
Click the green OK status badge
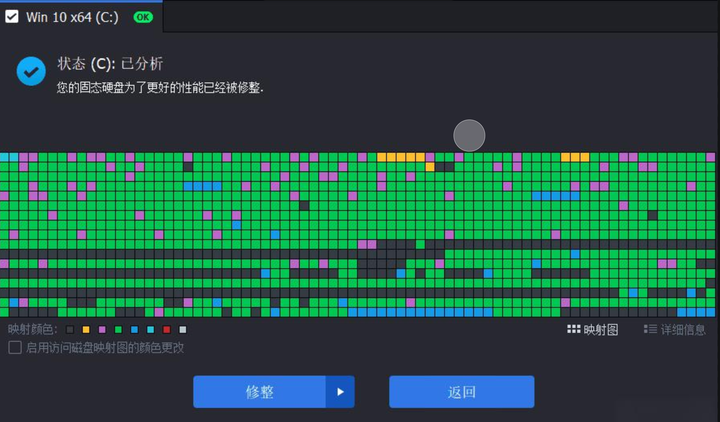pyautogui.click(x=143, y=17)
